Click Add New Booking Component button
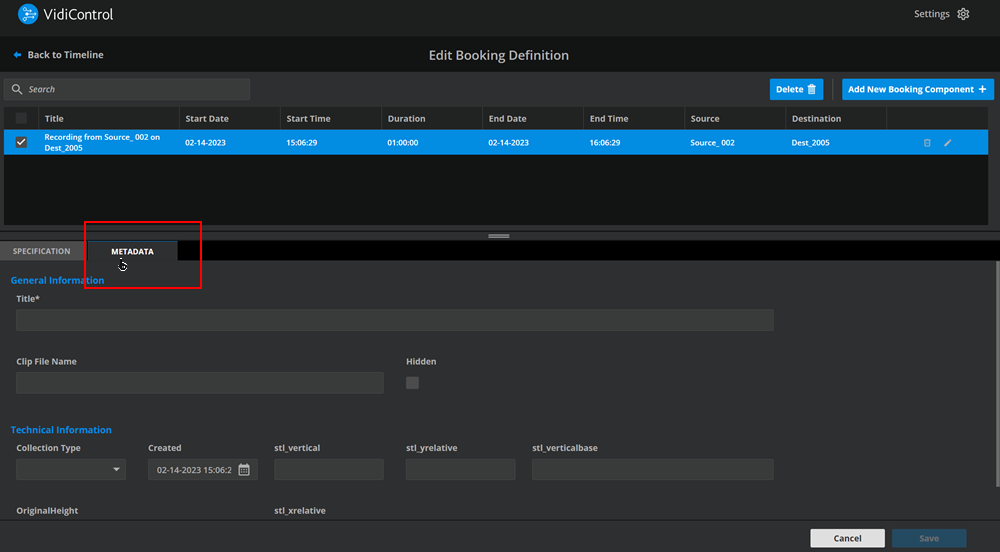1000x552 pixels. [917, 89]
